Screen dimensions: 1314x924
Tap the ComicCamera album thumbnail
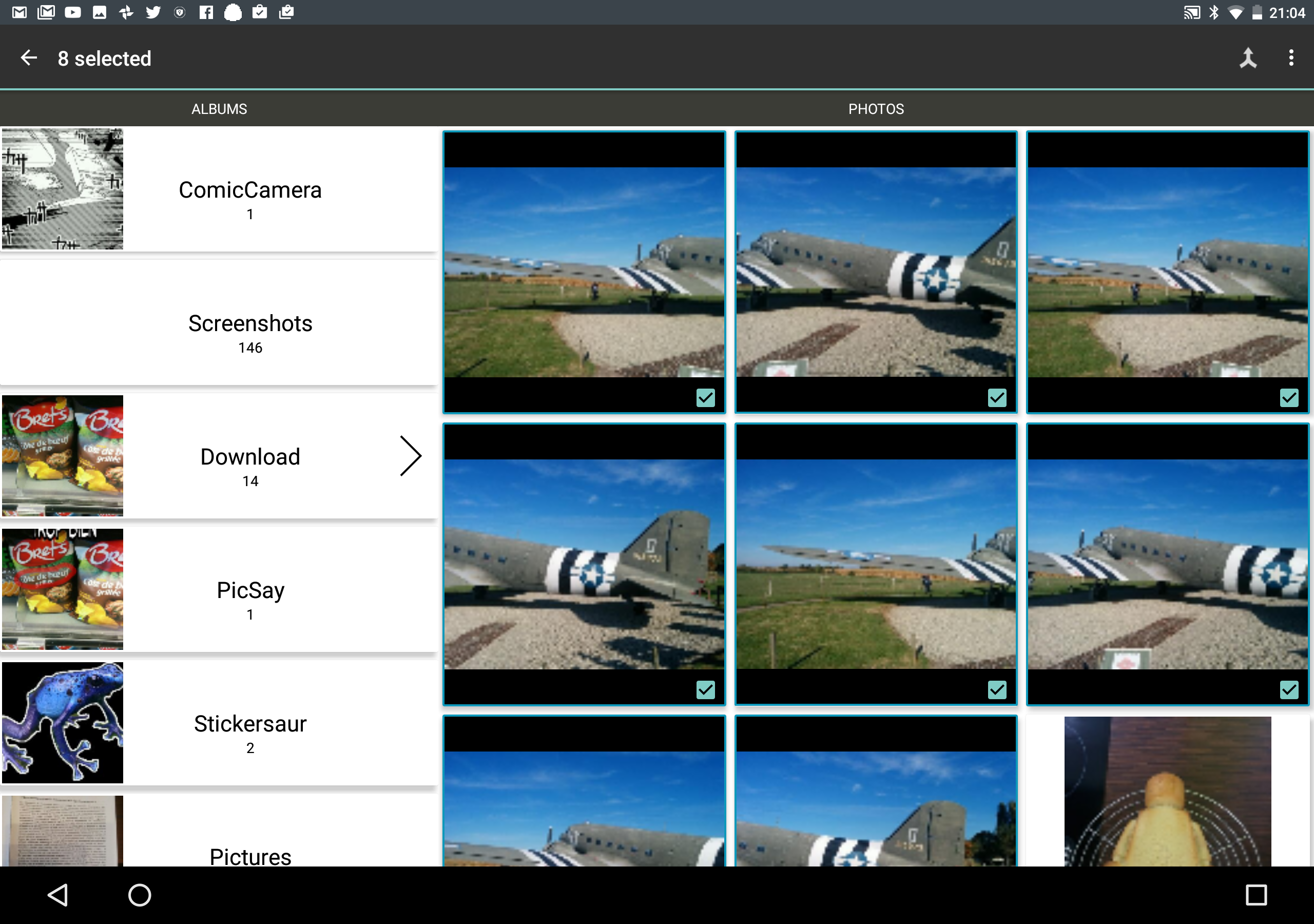click(63, 189)
